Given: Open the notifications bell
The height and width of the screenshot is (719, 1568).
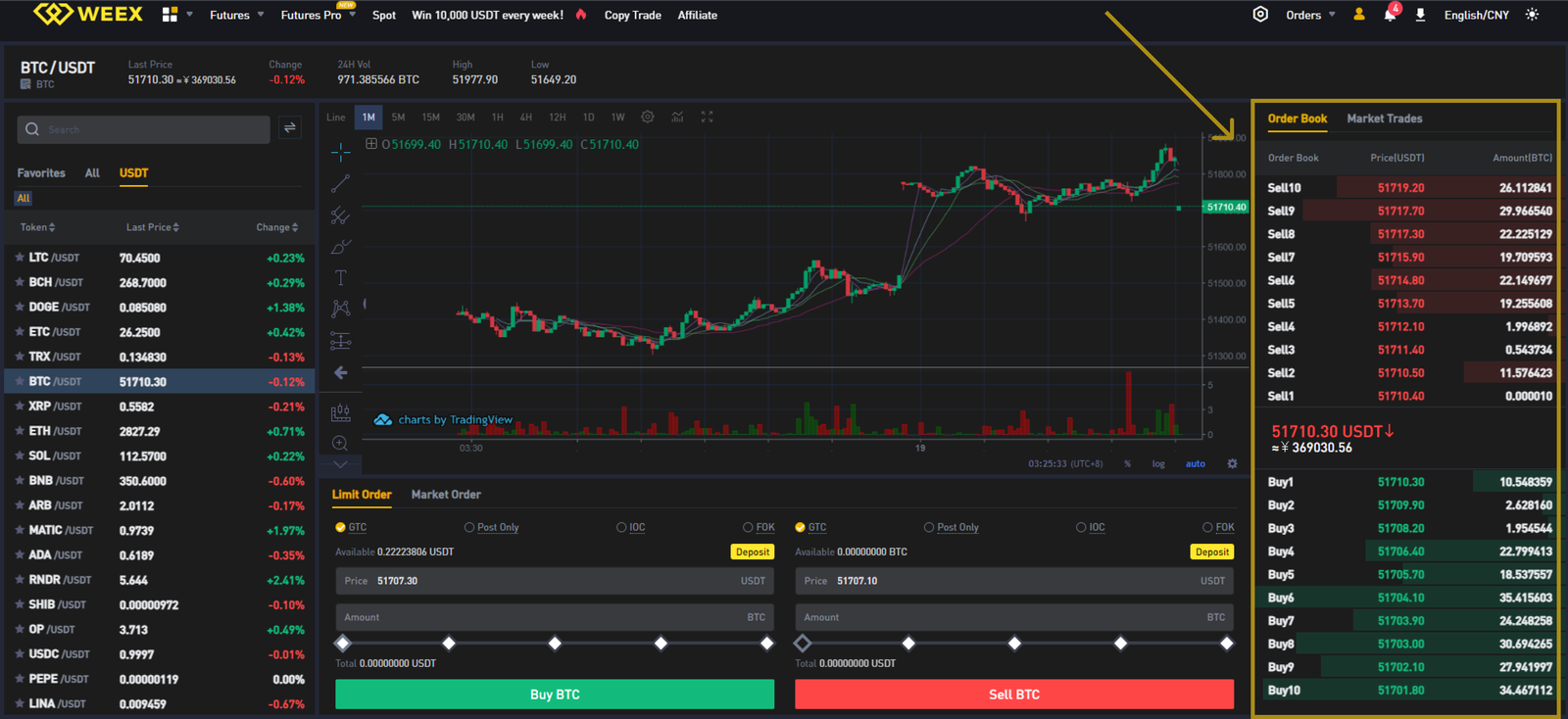Looking at the screenshot, I should [x=1390, y=15].
